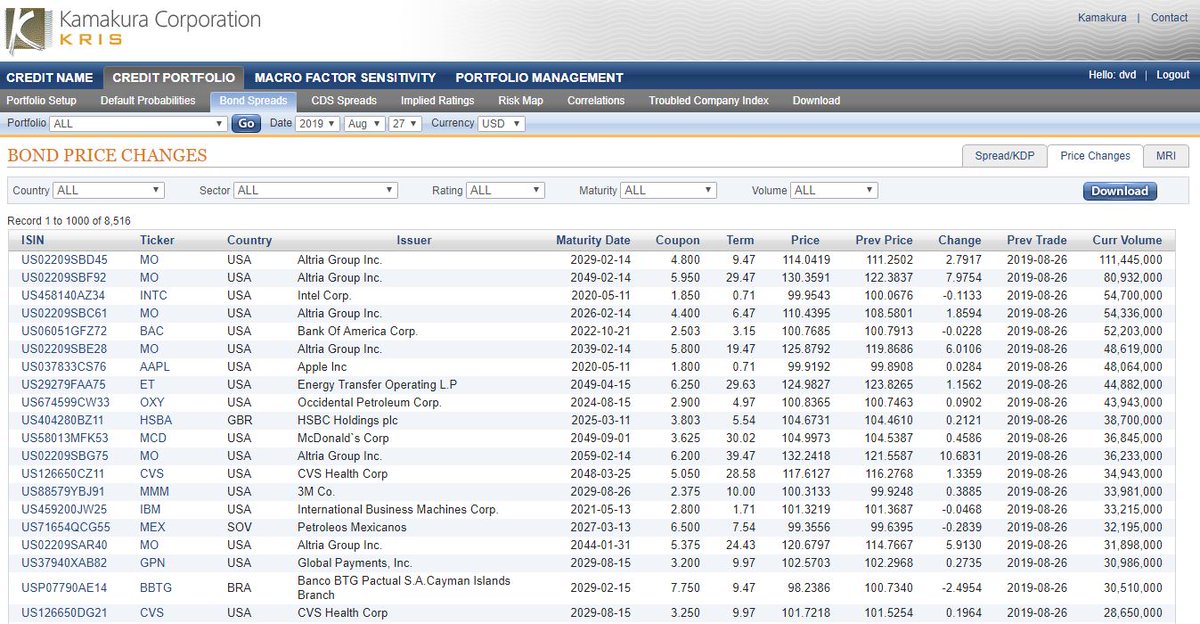Select issuer 3M Co.
This screenshot has height=624, width=1200.
pyautogui.click(x=316, y=491)
